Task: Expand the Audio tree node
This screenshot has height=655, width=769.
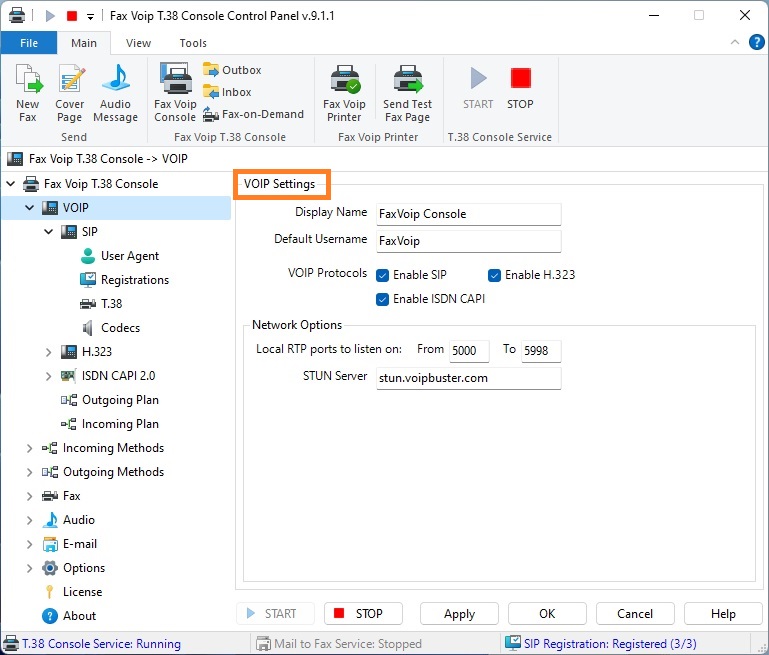Action: point(29,520)
